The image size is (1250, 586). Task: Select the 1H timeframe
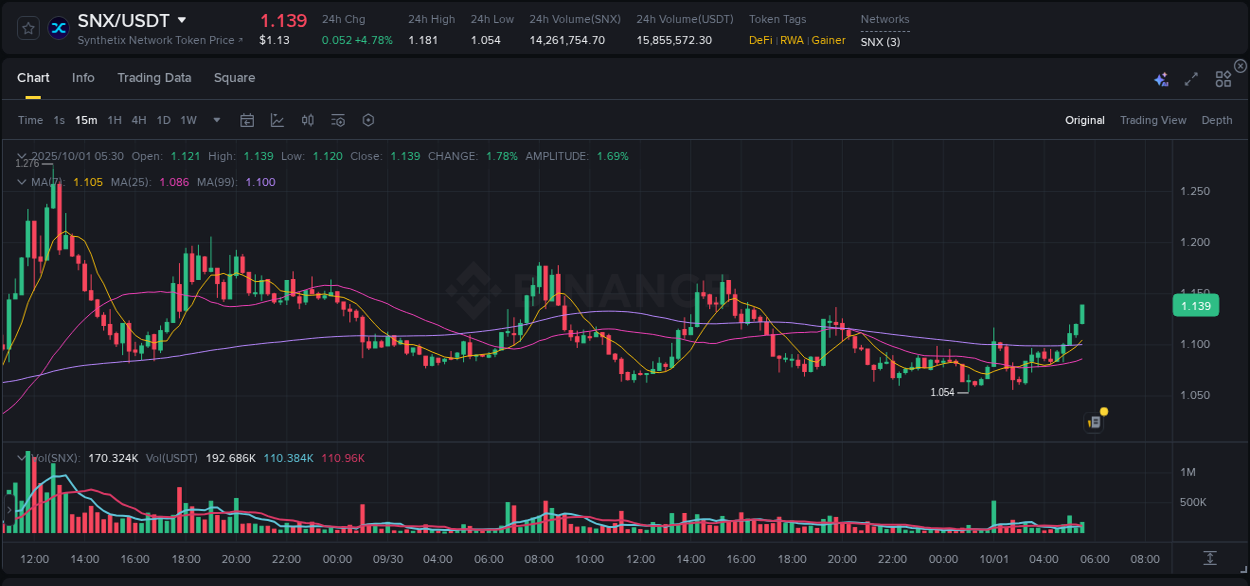[x=114, y=120]
